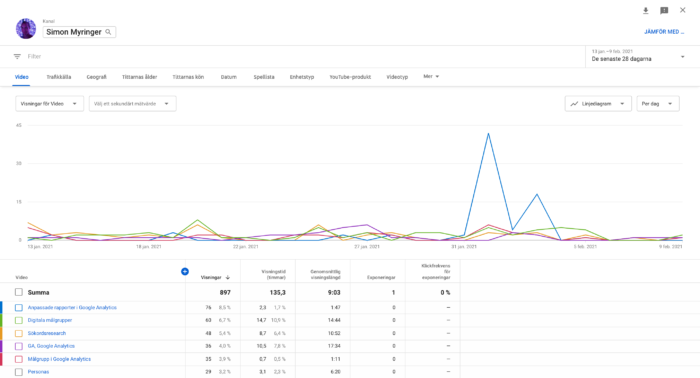Switch to the Geografi tab
Viewport: 700px width, 378px height.
pyautogui.click(x=96, y=77)
